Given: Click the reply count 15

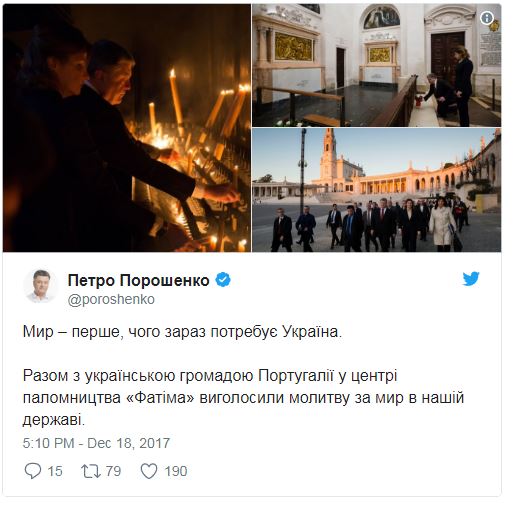Looking at the screenshot, I should point(55,471).
